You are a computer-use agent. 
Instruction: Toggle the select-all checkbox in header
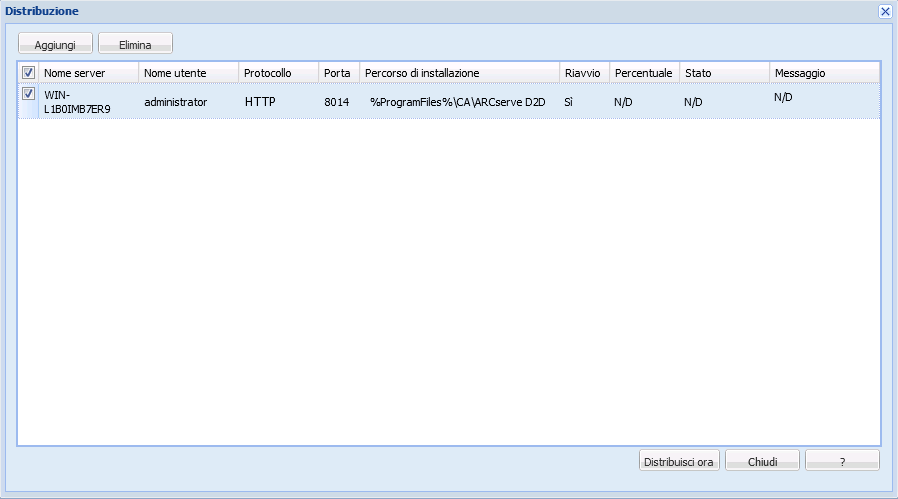28,73
